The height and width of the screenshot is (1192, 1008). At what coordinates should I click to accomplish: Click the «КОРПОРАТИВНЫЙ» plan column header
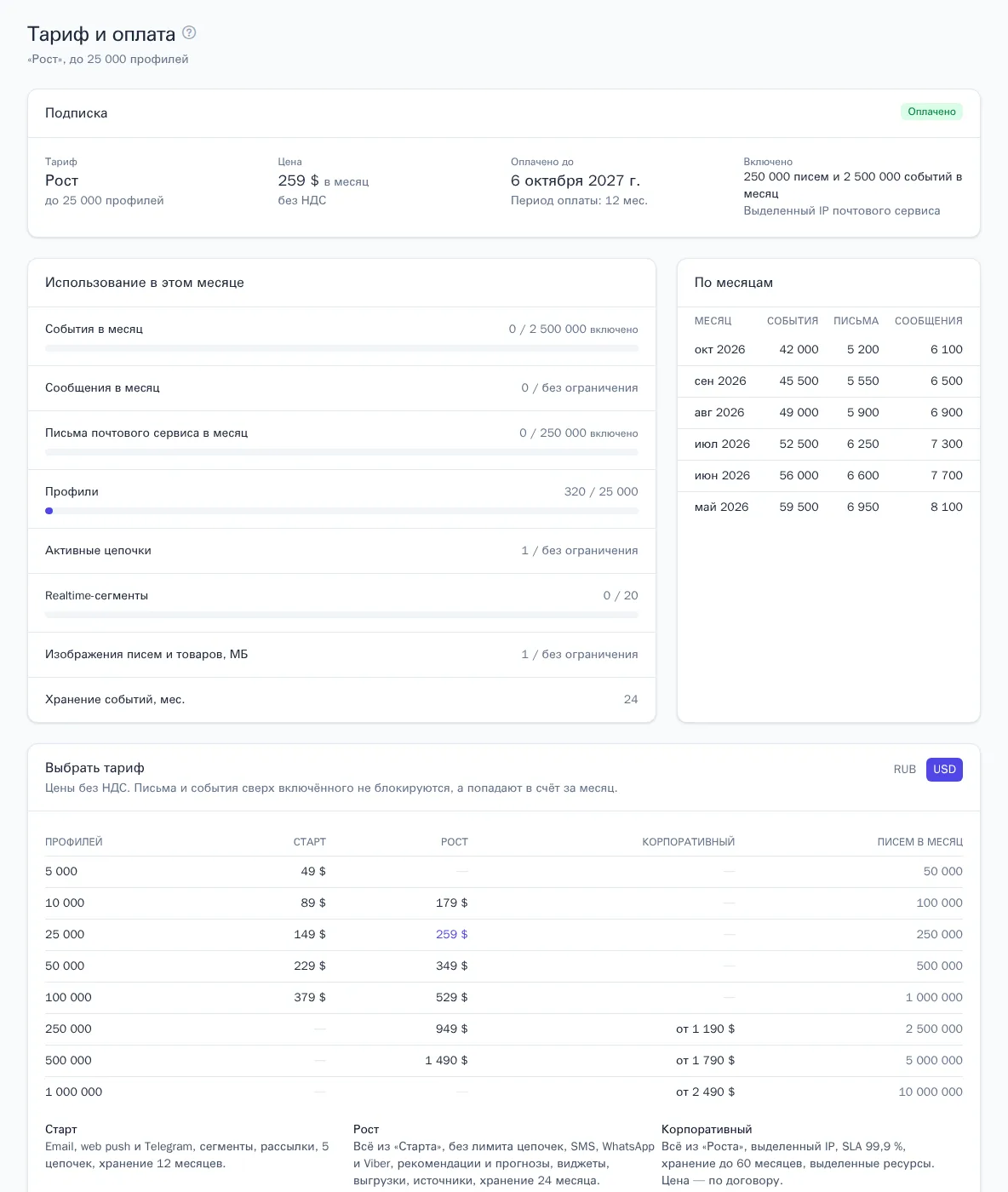point(689,842)
